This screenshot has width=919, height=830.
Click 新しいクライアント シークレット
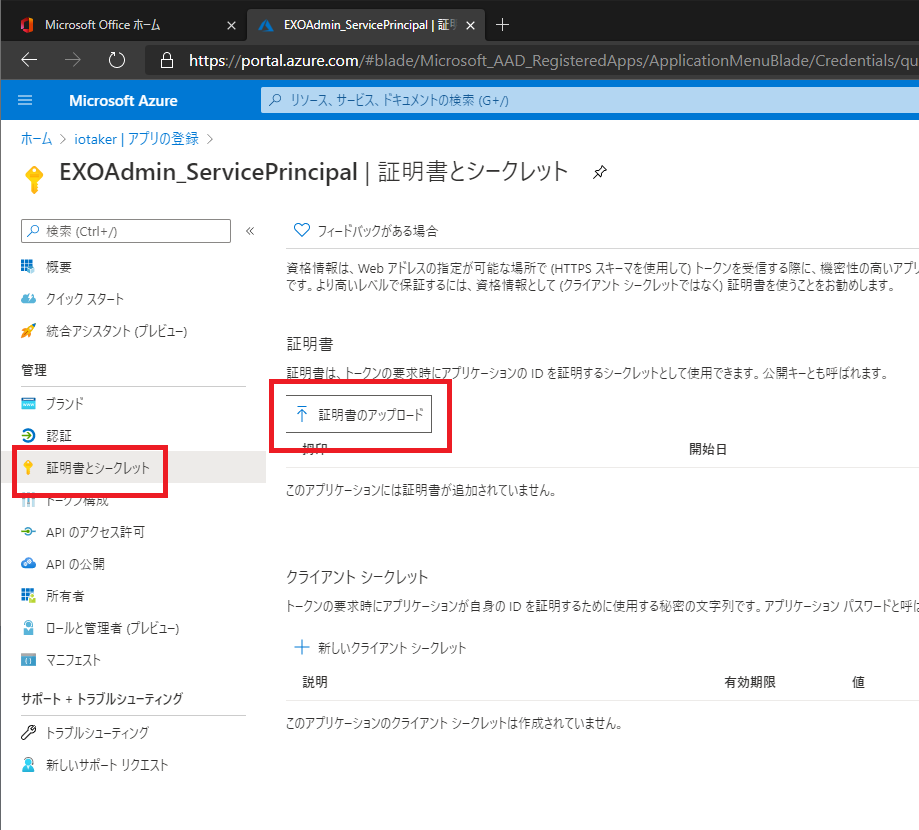click(x=381, y=648)
